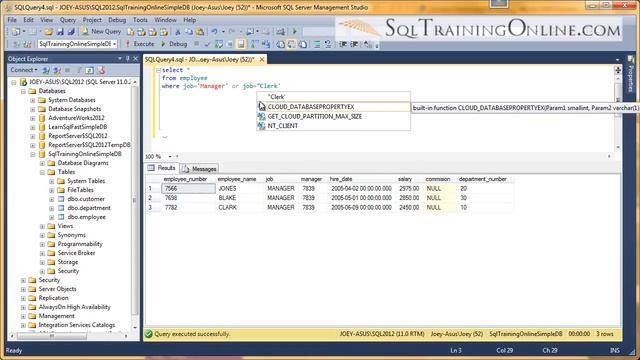
Task: Toggle Object Explorer auto-hide pin
Action: (x=127, y=59)
